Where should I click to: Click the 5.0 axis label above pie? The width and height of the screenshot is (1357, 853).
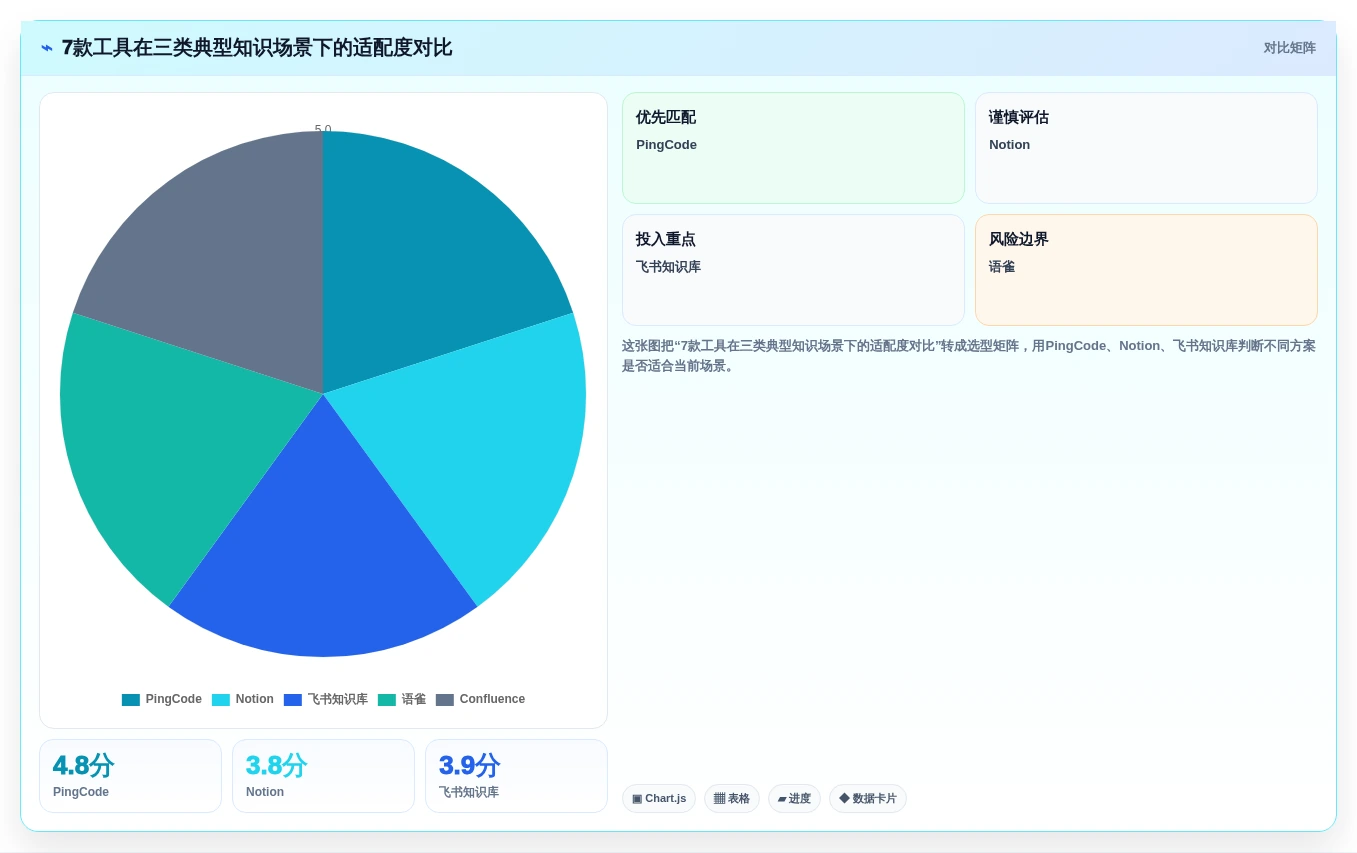323,129
